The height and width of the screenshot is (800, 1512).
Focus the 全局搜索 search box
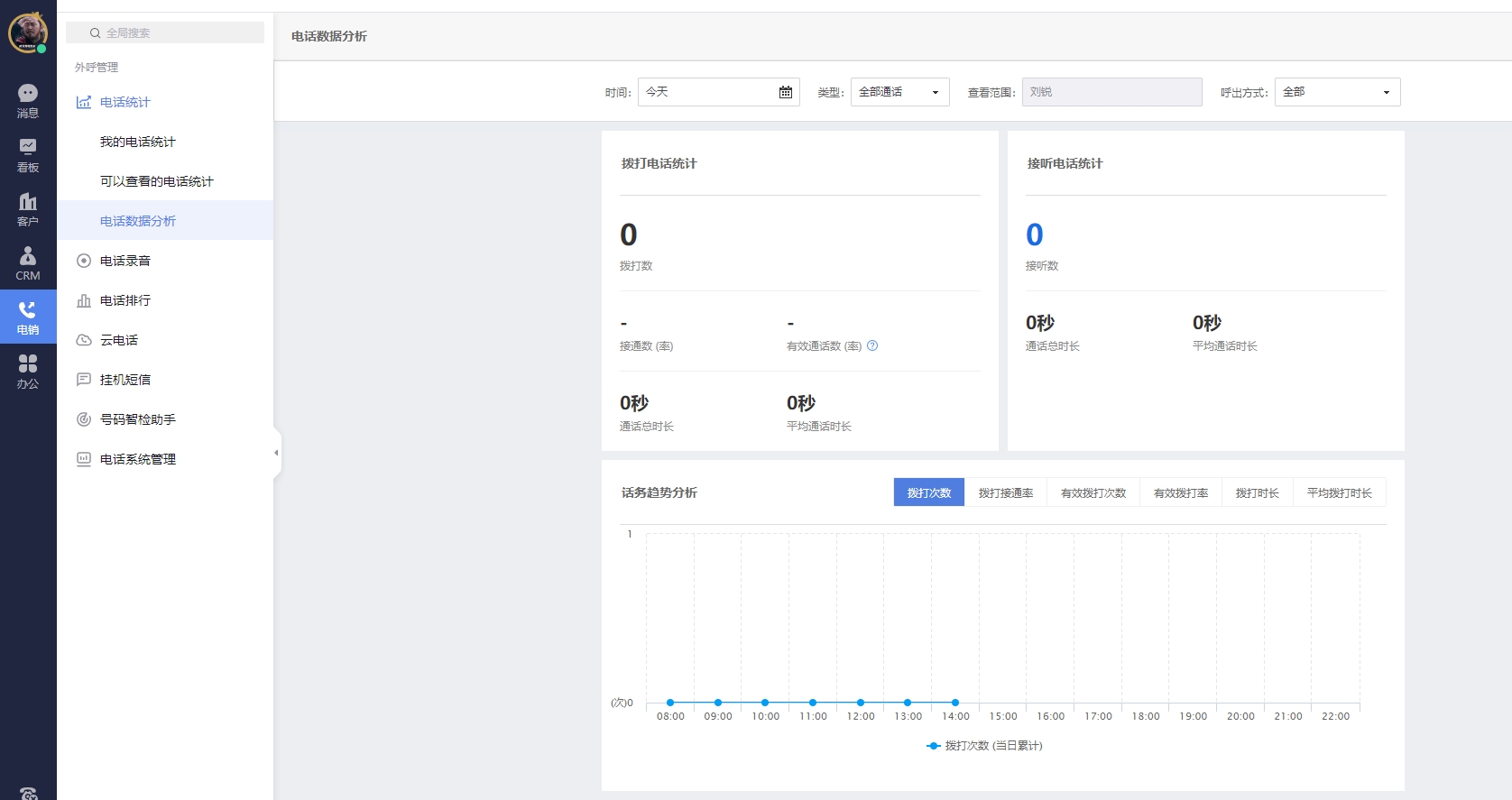click(165, 32)
